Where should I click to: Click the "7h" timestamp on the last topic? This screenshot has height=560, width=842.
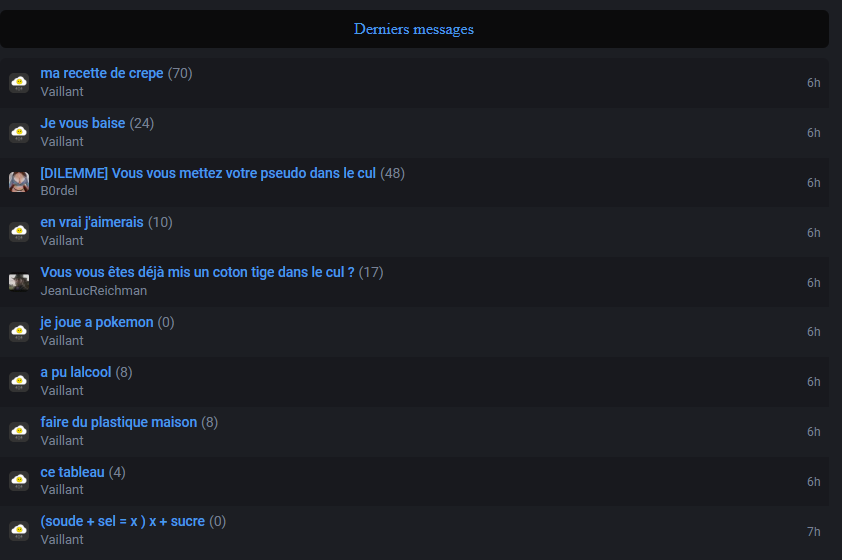814,531
